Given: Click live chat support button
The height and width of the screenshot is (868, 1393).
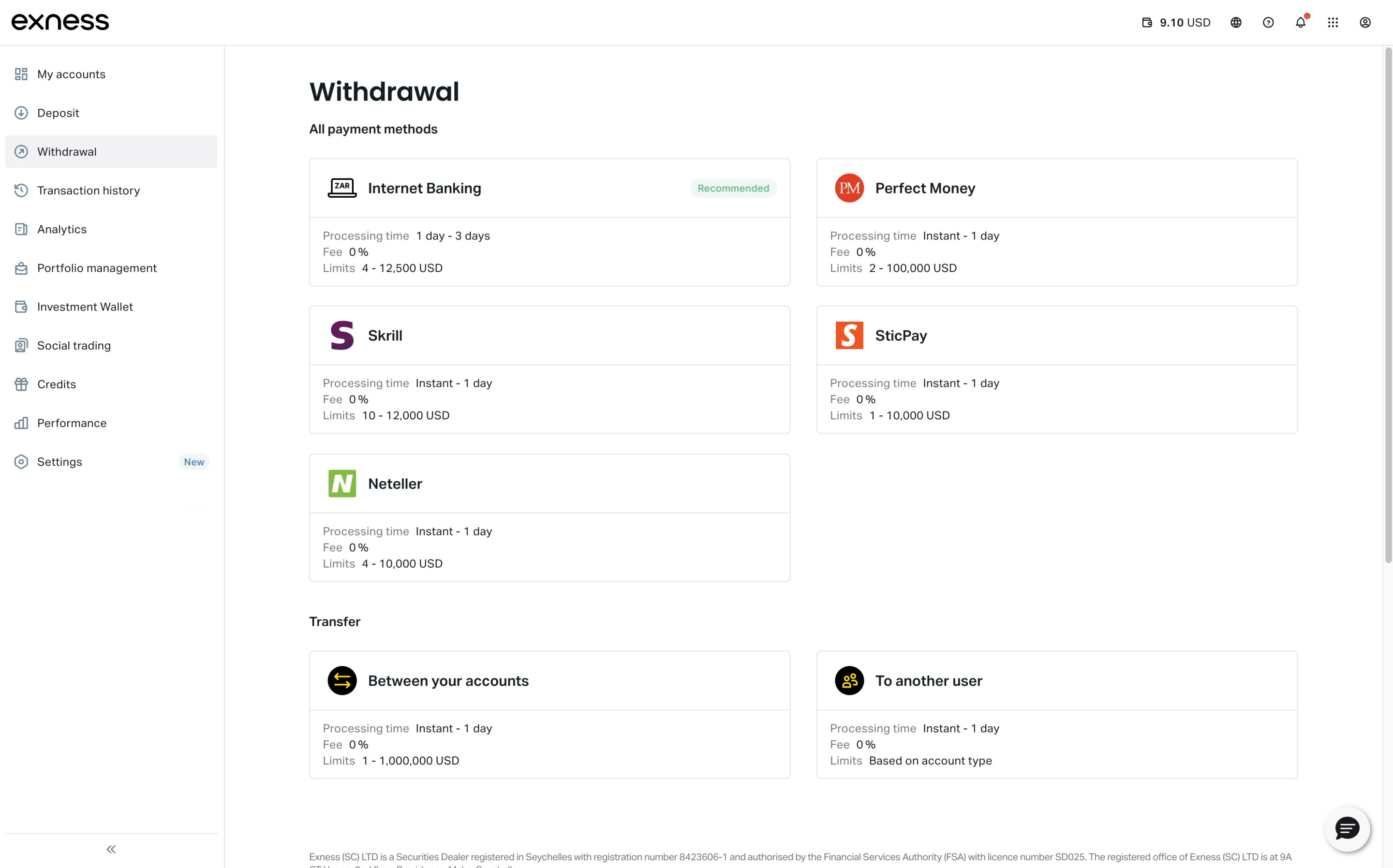Looking at the screenshot, I should pos(1347,829).
